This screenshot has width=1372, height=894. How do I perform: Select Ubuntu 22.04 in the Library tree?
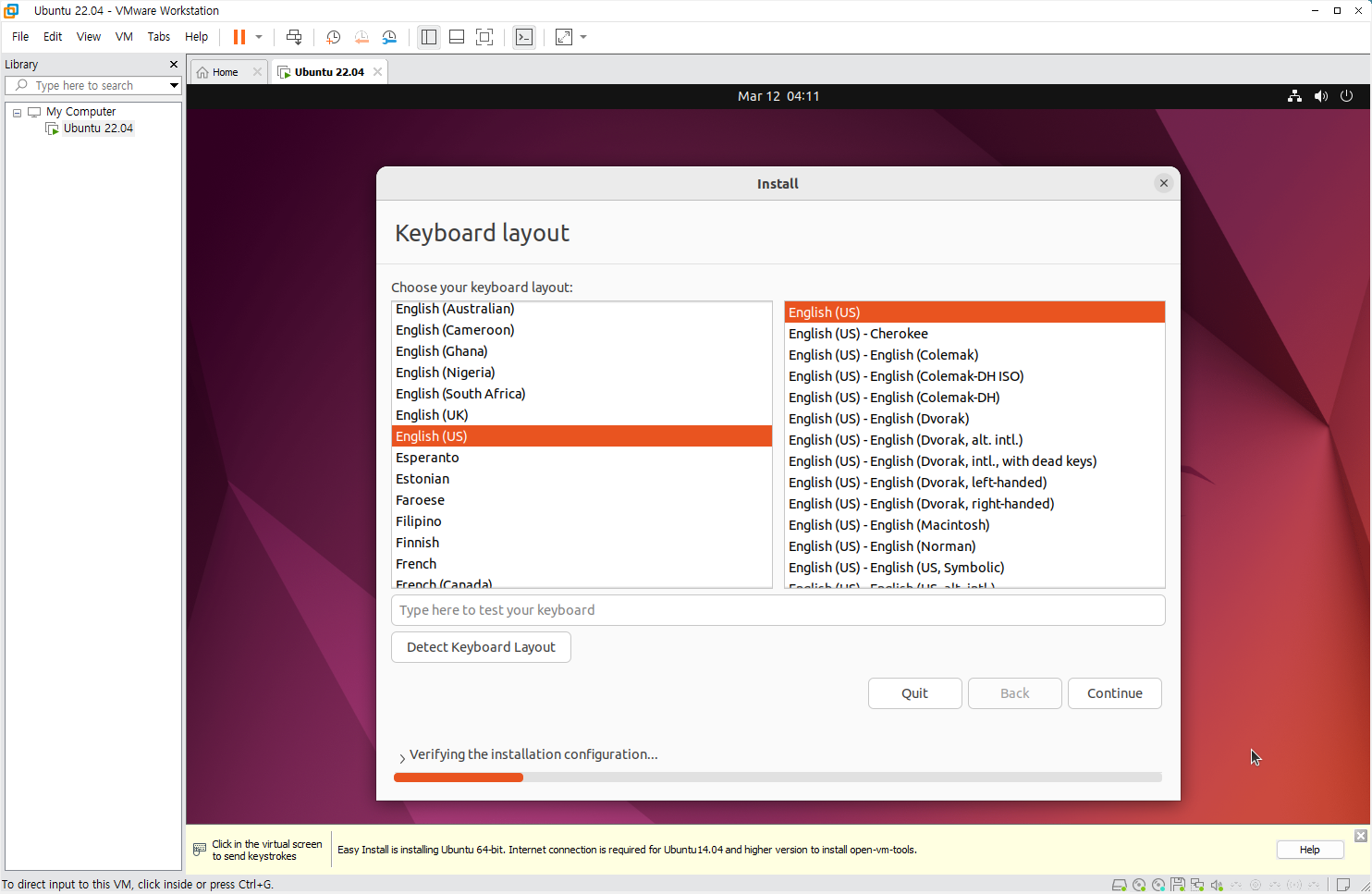click(98, 129)
